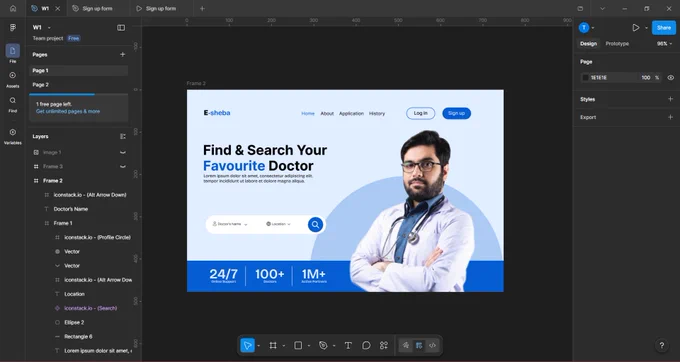Screen dimensions: 680x362
Task: Open the presentation options dropdown next to play
Action: point(646,28)
